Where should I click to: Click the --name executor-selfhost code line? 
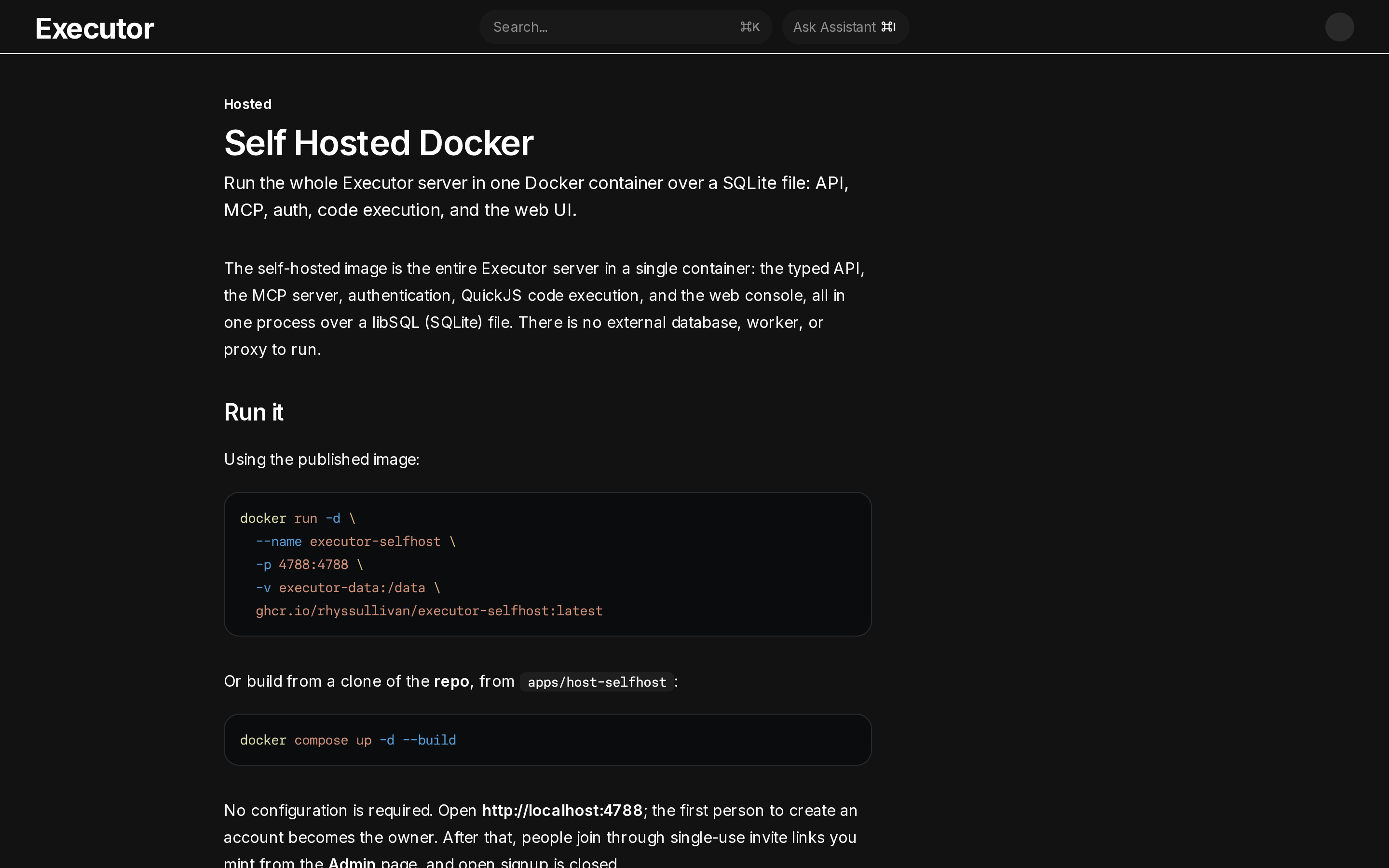355,542
